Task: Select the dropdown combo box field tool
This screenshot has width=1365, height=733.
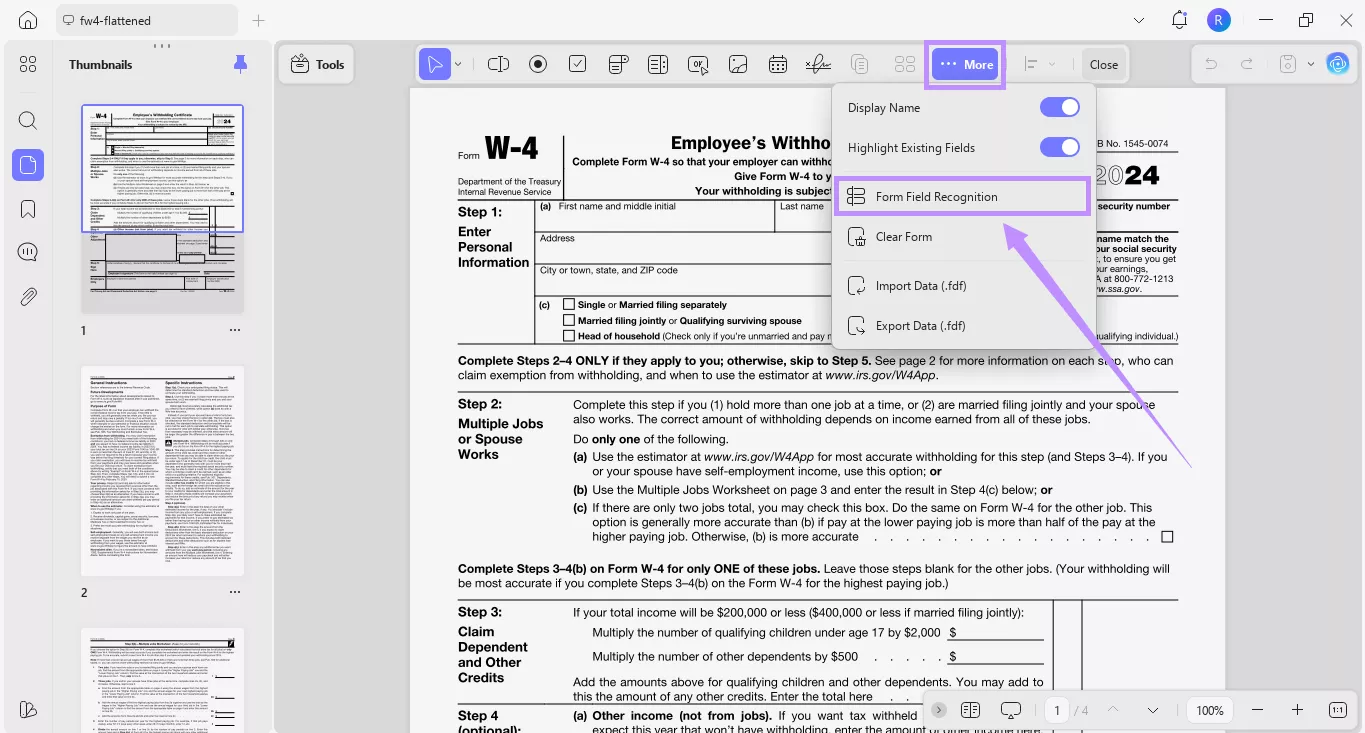Action: pos(618,64)
